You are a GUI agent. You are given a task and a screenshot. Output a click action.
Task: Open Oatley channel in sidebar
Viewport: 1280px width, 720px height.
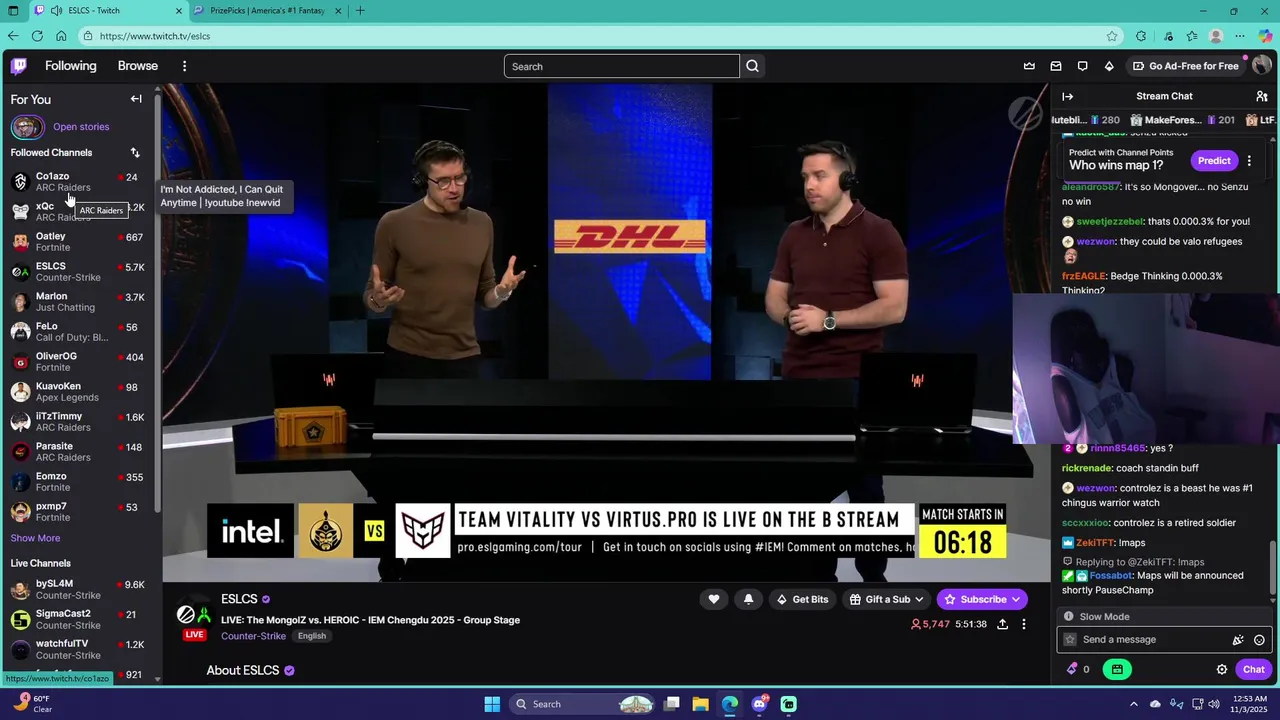coord(78,242)
